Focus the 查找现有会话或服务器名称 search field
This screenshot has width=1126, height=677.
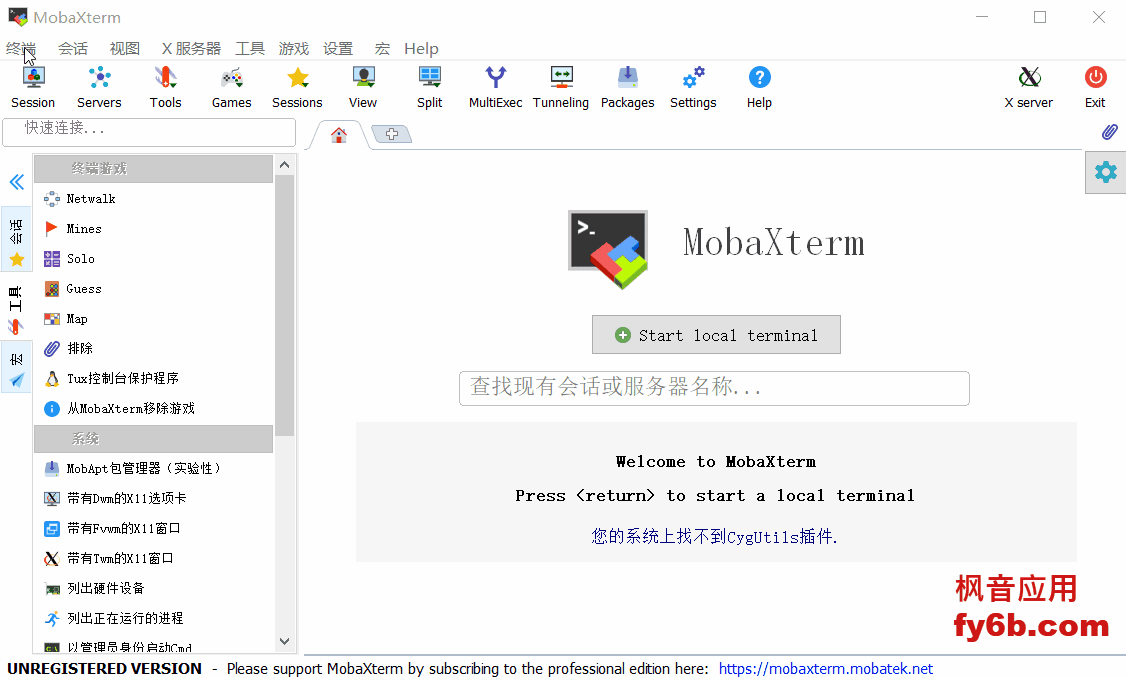pos(715,388)
